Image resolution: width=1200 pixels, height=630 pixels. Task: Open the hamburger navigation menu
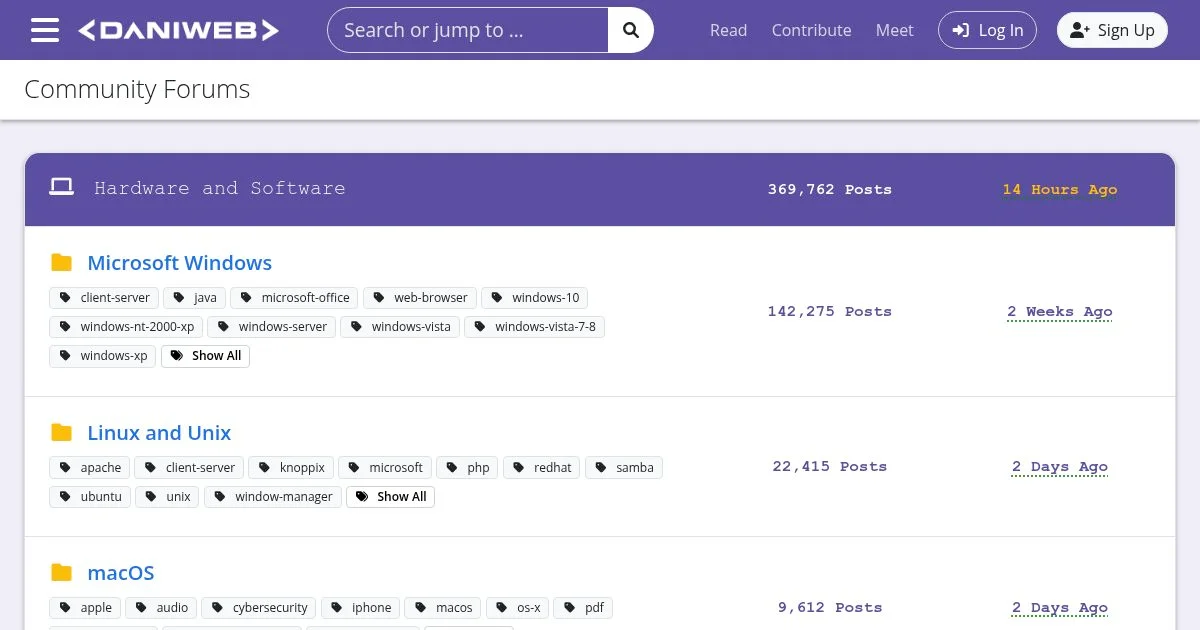[45, 30]
